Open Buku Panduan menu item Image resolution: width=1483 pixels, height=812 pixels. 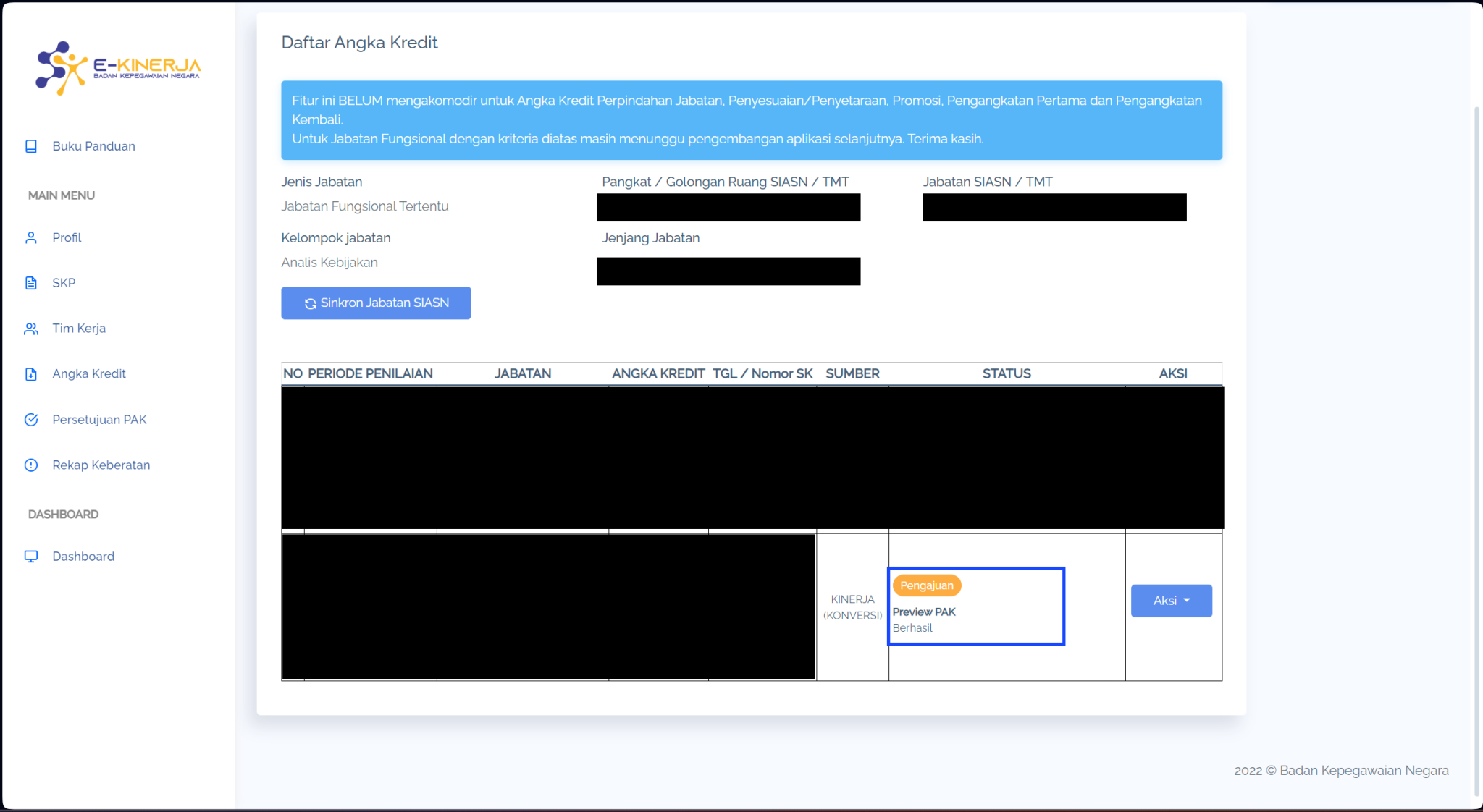click(93, 146)
